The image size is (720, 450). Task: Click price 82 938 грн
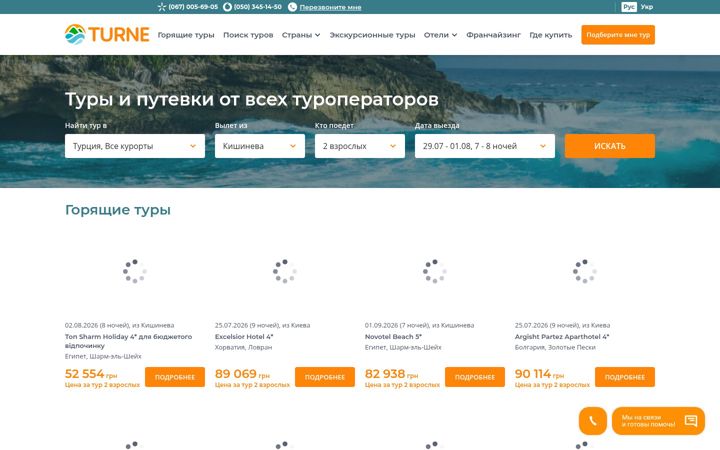point(392,374)
